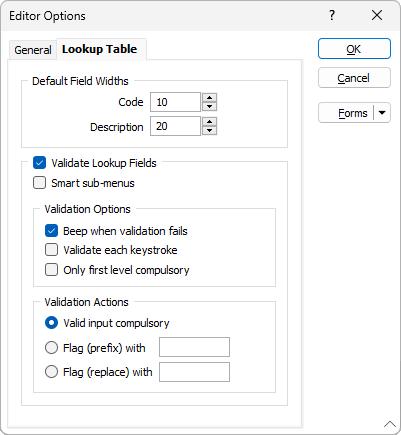Click the Flag (prefix) text field
This screenshot has height=435, width=401.
(194, 347)
